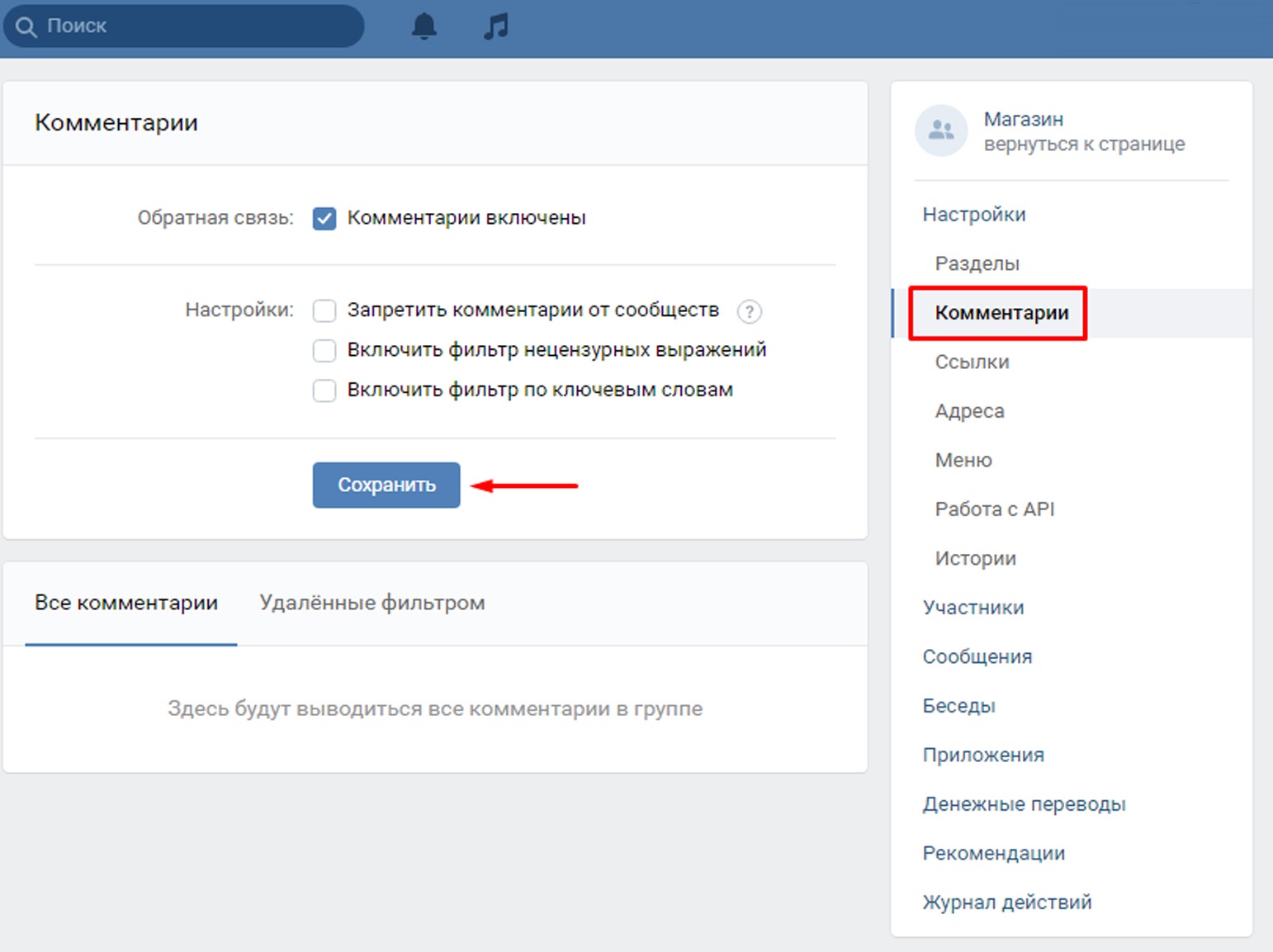The width and height of the screenshot is (1273, 952).
Task: Enable the filter по ключевым словам
Action: 324,390
